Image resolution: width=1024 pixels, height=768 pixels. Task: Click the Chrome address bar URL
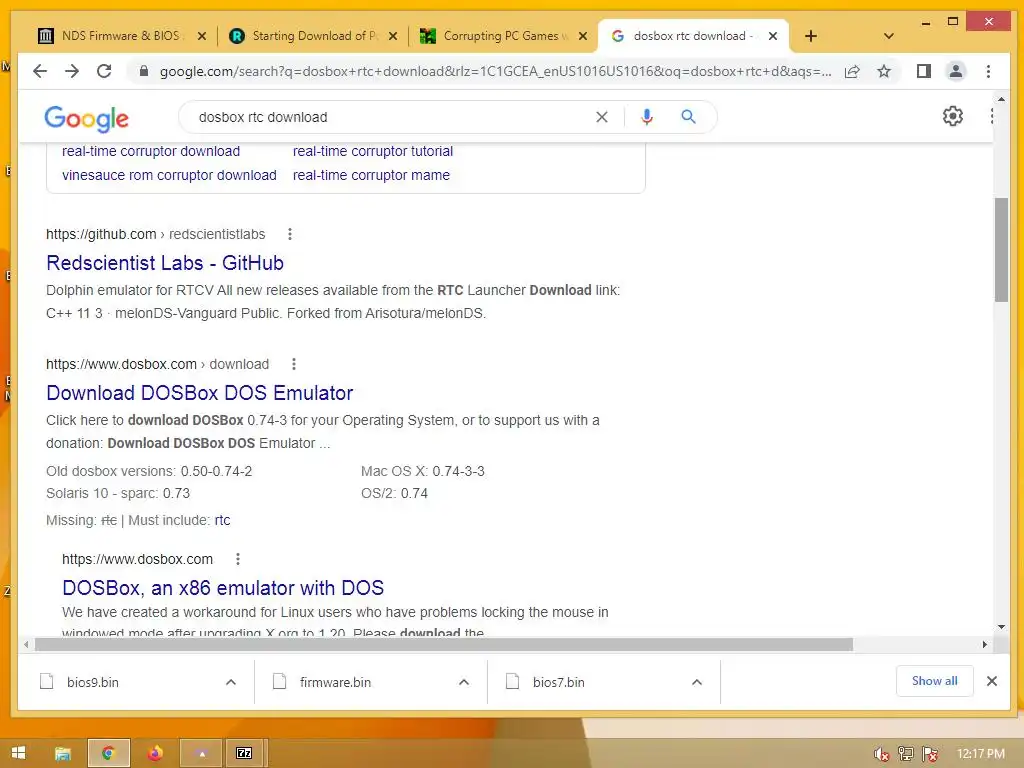tap(495, 71)
